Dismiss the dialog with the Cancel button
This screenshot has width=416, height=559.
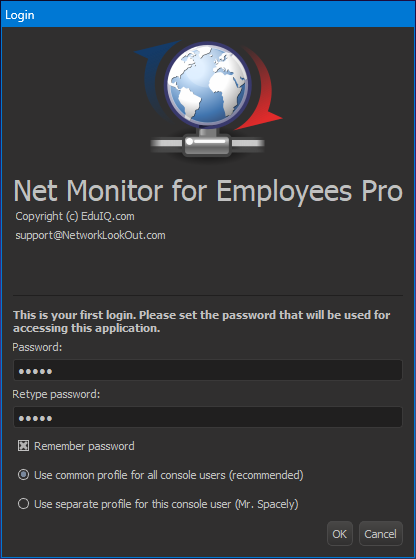coord(381,534)
